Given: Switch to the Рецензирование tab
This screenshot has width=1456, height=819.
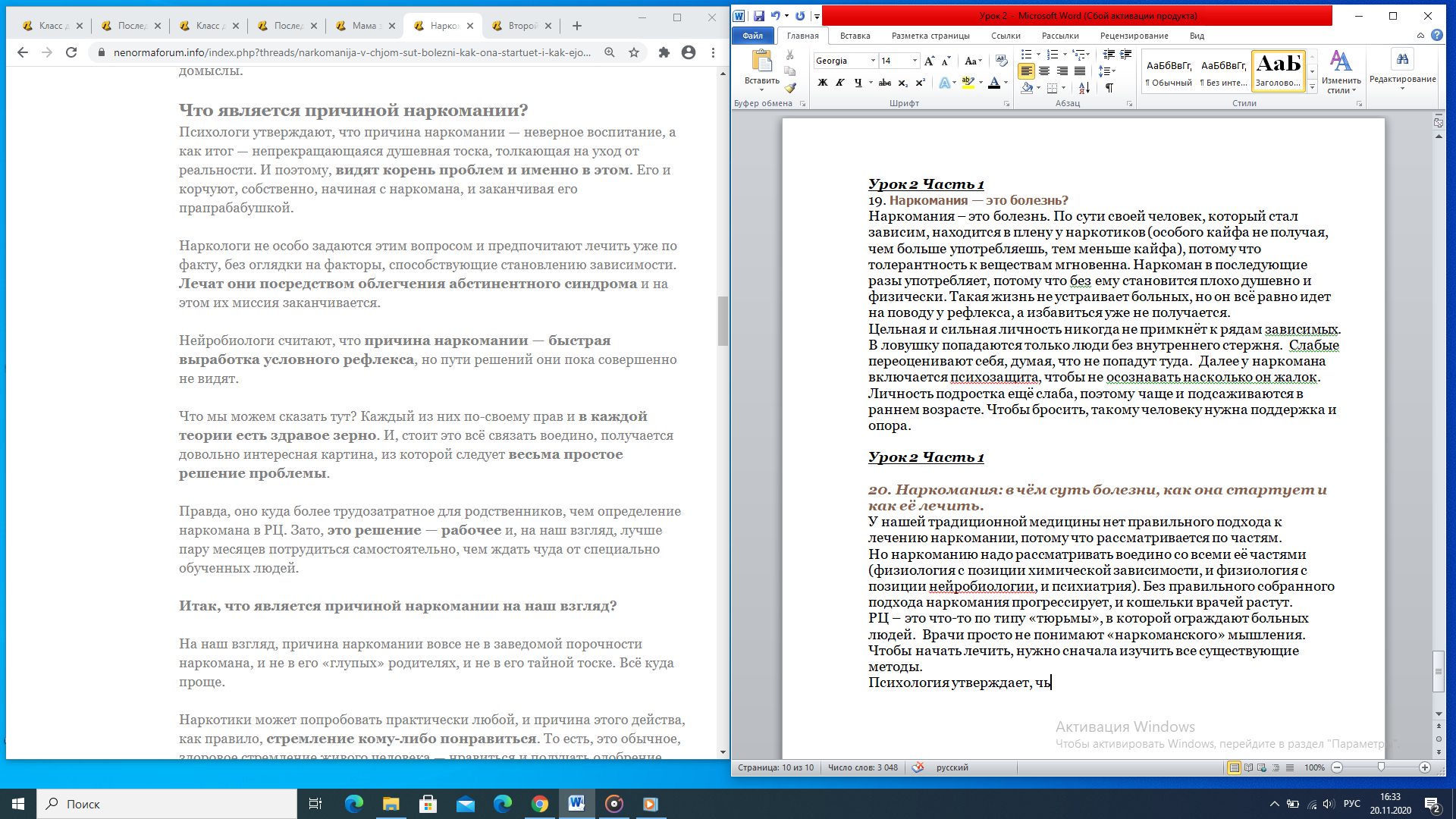Looking at the screenshot, I should click(x=1134, y=36).
